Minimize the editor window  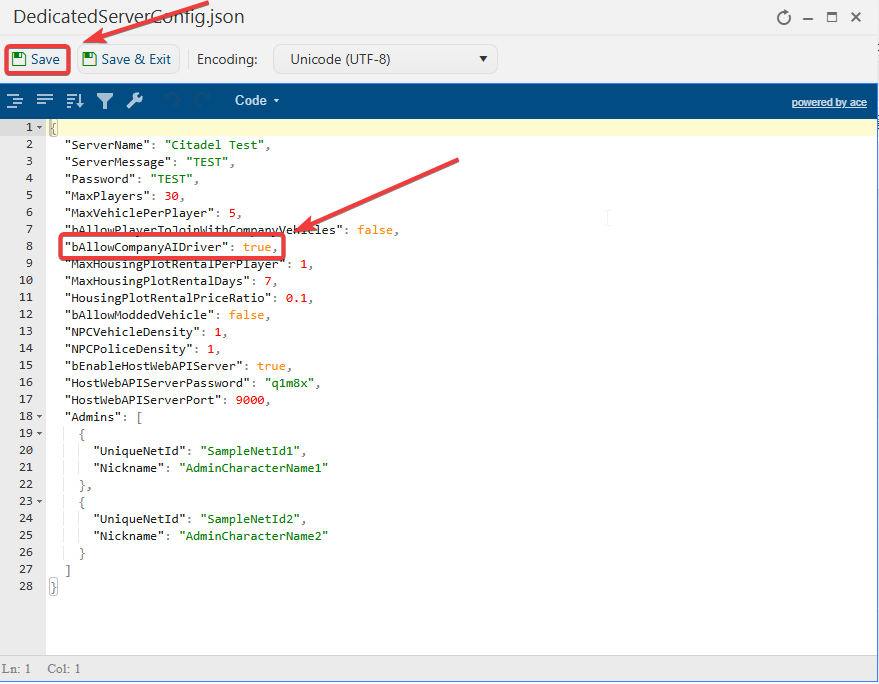tap(808, 18)
